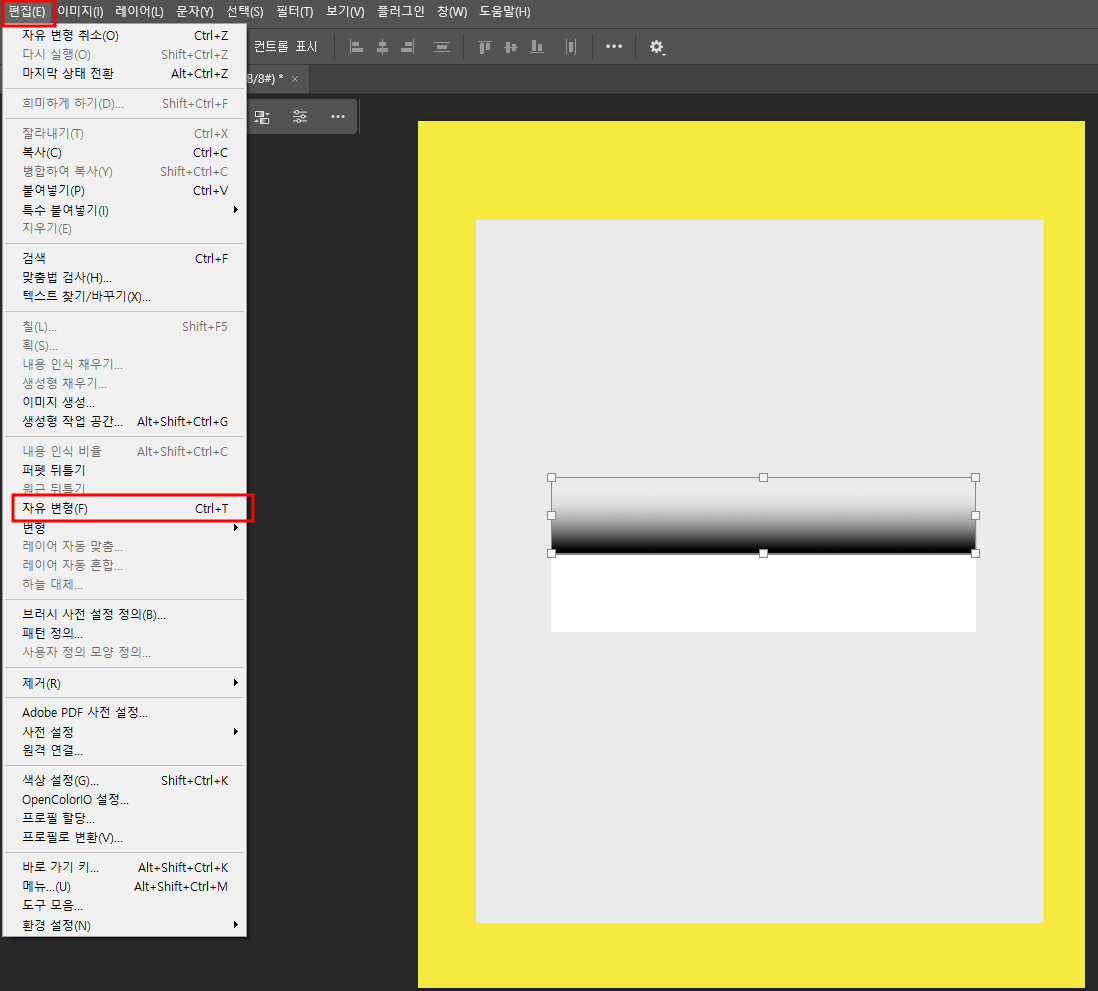Screen dimensions: 1098x991
Task: Open 텍스트 찾기/바꾸기(X)... entry
Action: click(x=125, y=296)
